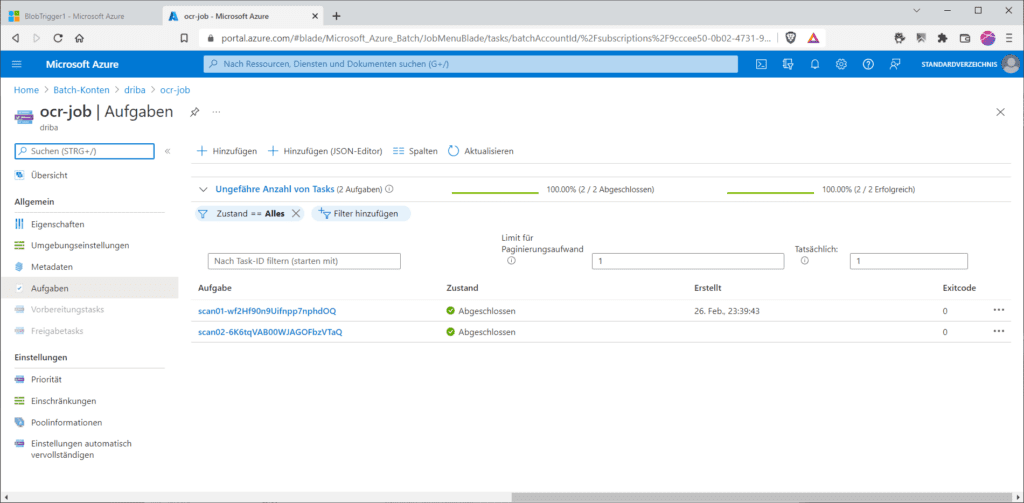This screenshot has width=1024, height=503.
Task: Click the browser back button
Action: click(16, 38)
